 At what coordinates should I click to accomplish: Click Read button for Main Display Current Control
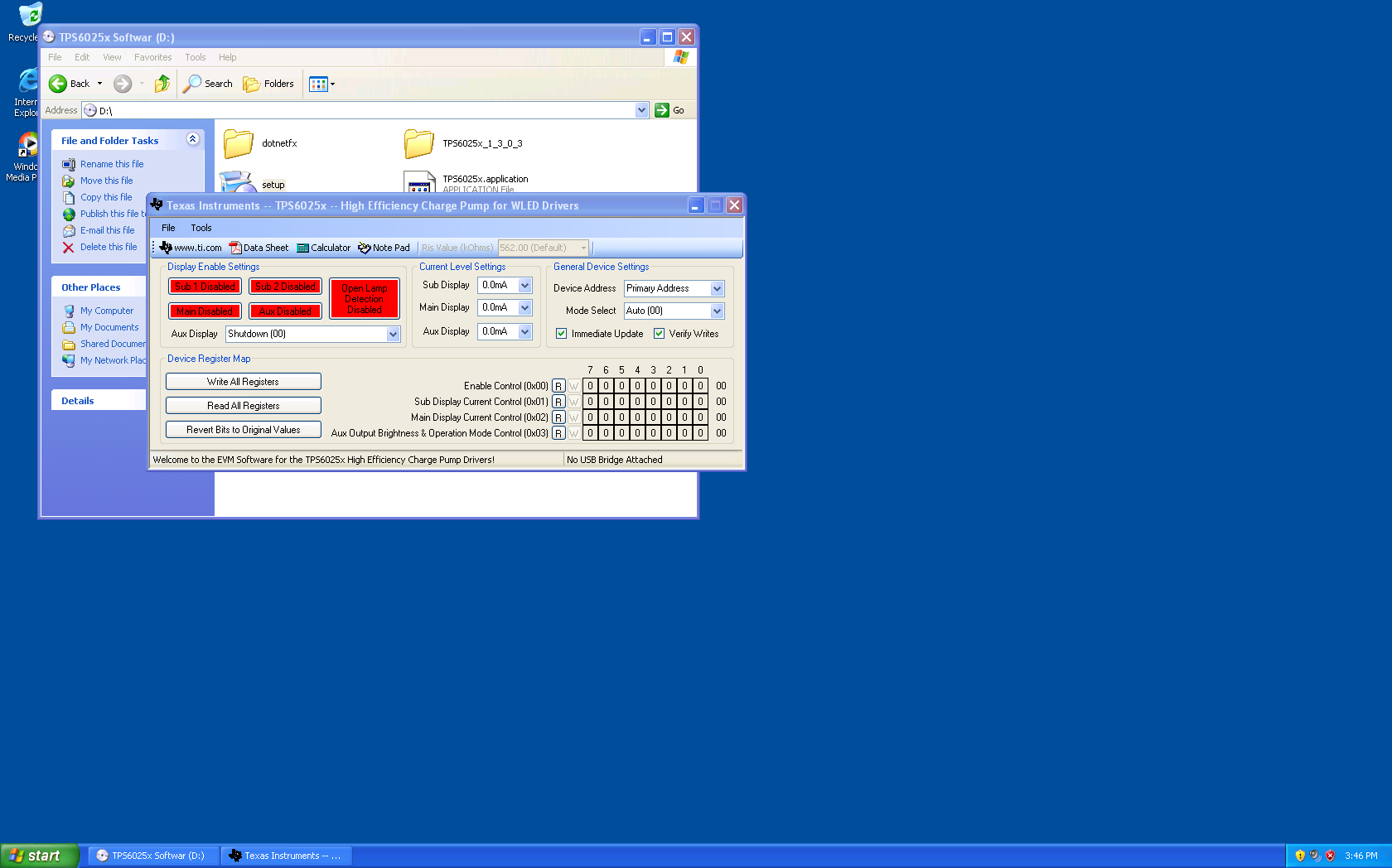coord(558,417)
